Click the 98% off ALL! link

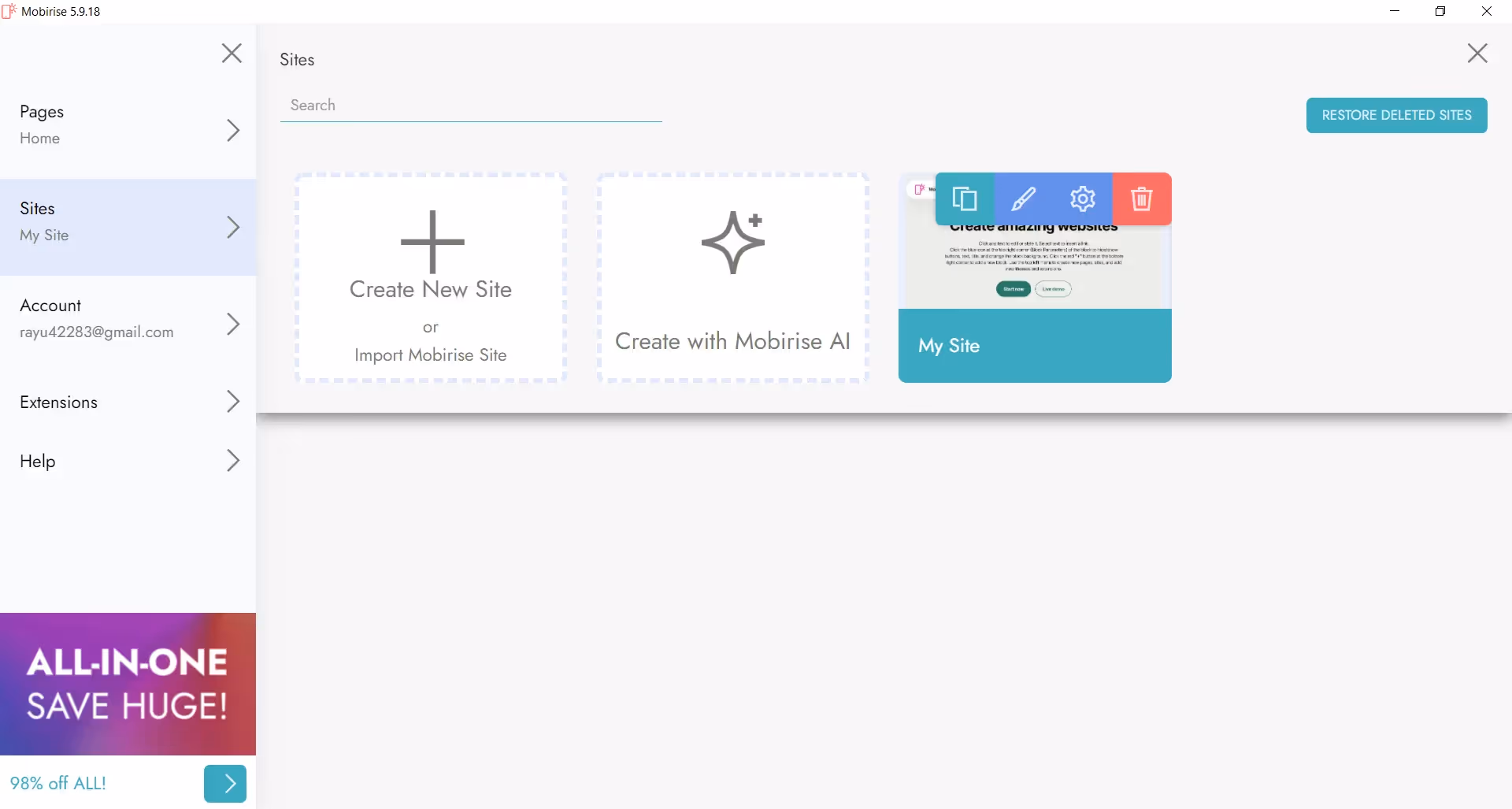(58, 783)
